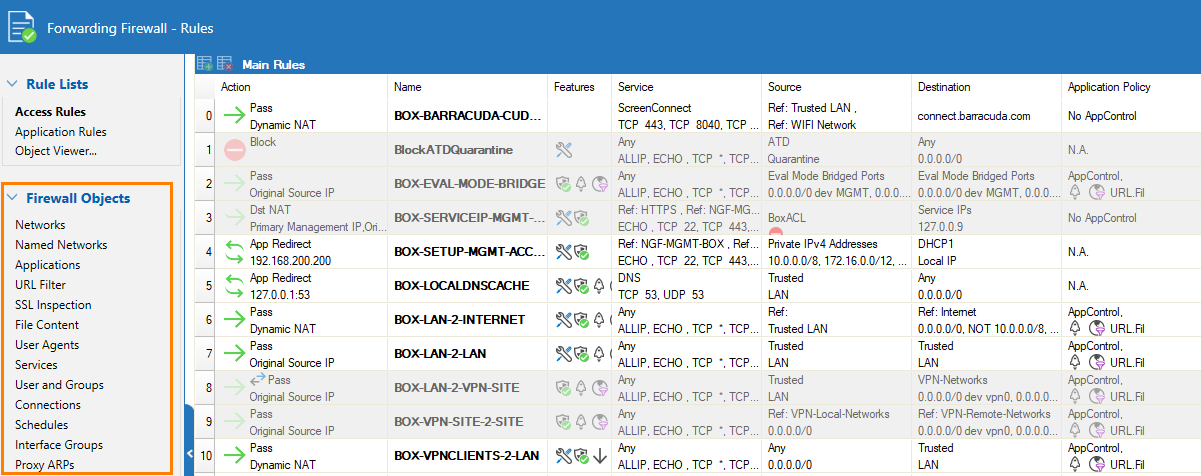
Task: Click the globe feature icon of BOX-EVAL-MODE-BRIDGE
Action: (x=600, y=184)
